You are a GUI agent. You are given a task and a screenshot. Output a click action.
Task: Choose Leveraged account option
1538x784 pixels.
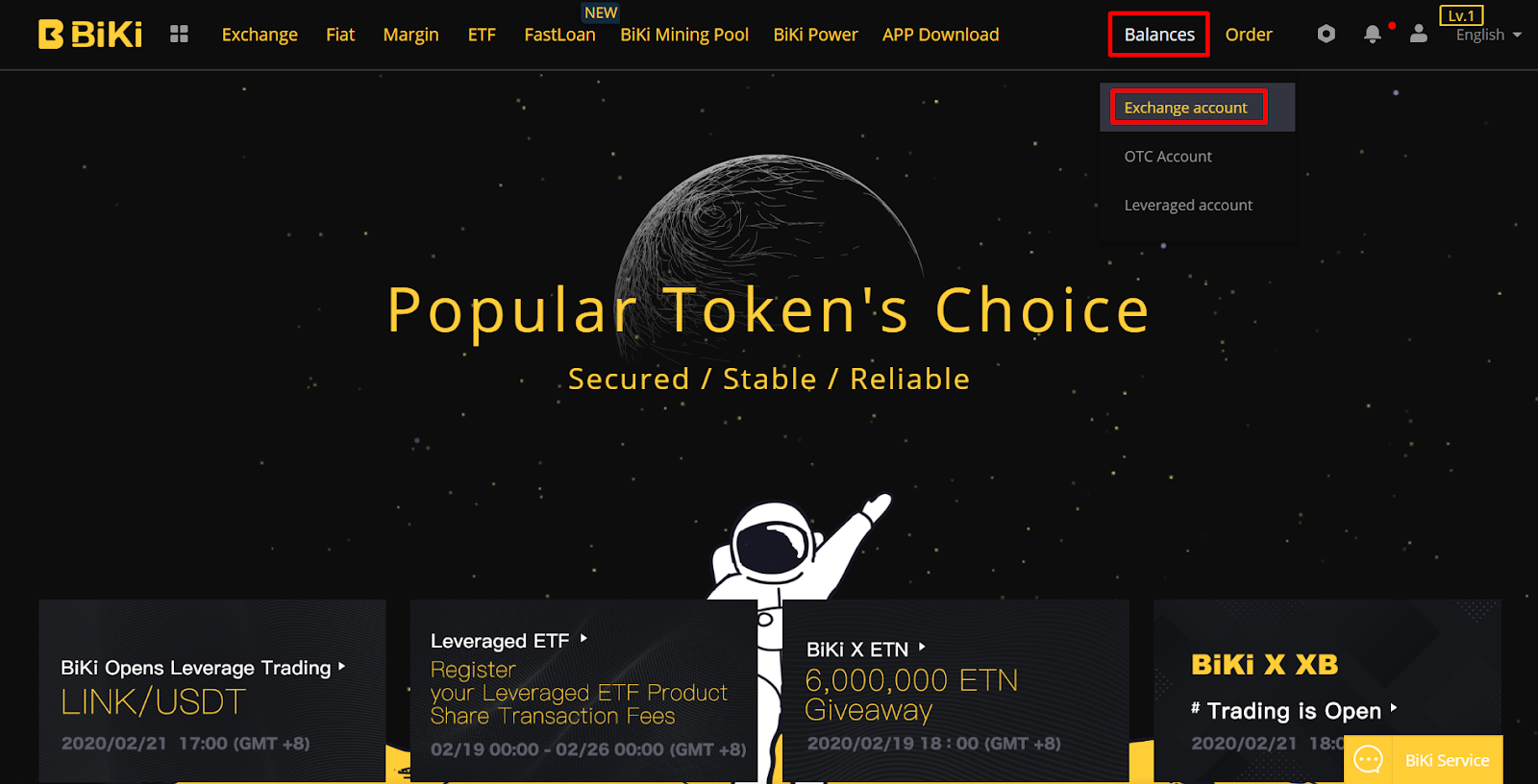[x=1188, y=205]
